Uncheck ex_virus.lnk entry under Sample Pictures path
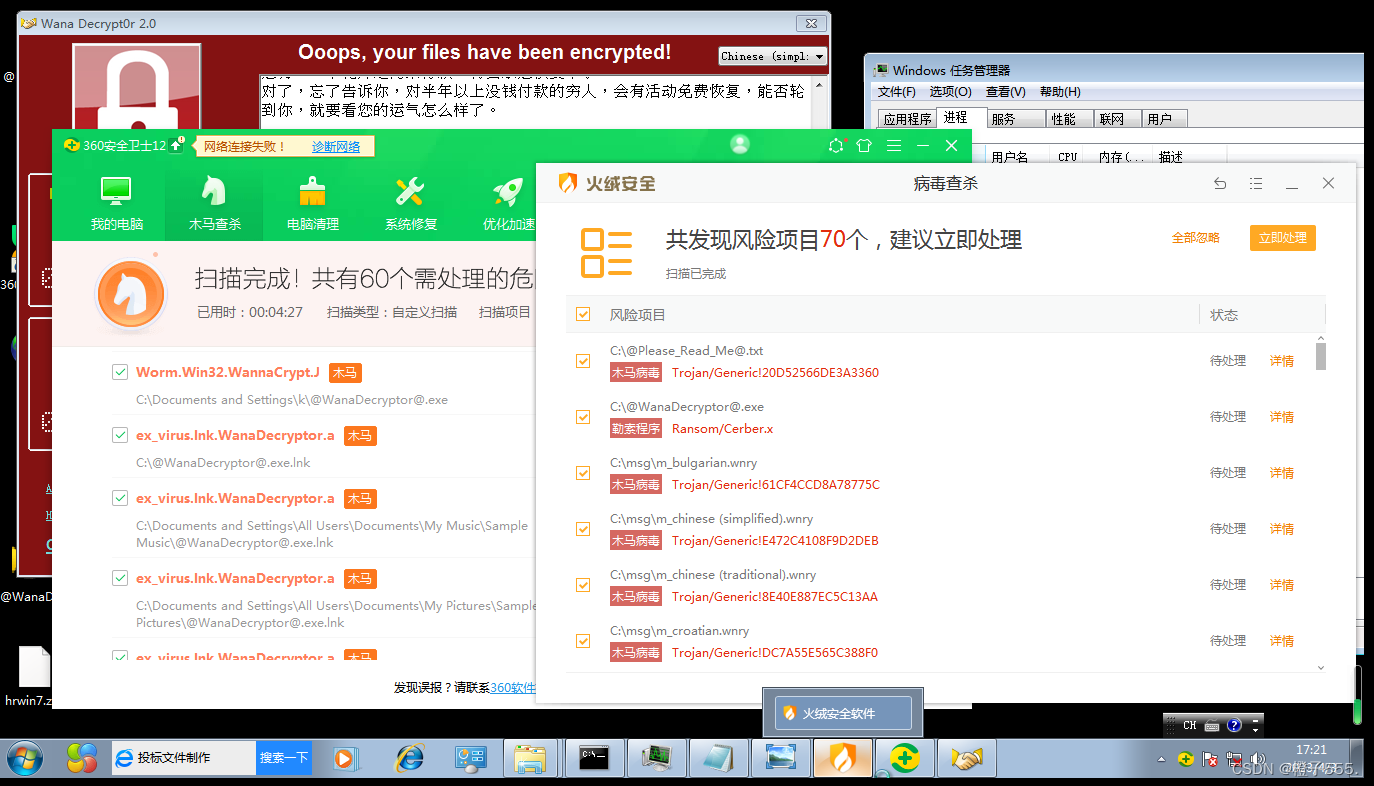Screen dimensions: 1374x786 [120, 578]
